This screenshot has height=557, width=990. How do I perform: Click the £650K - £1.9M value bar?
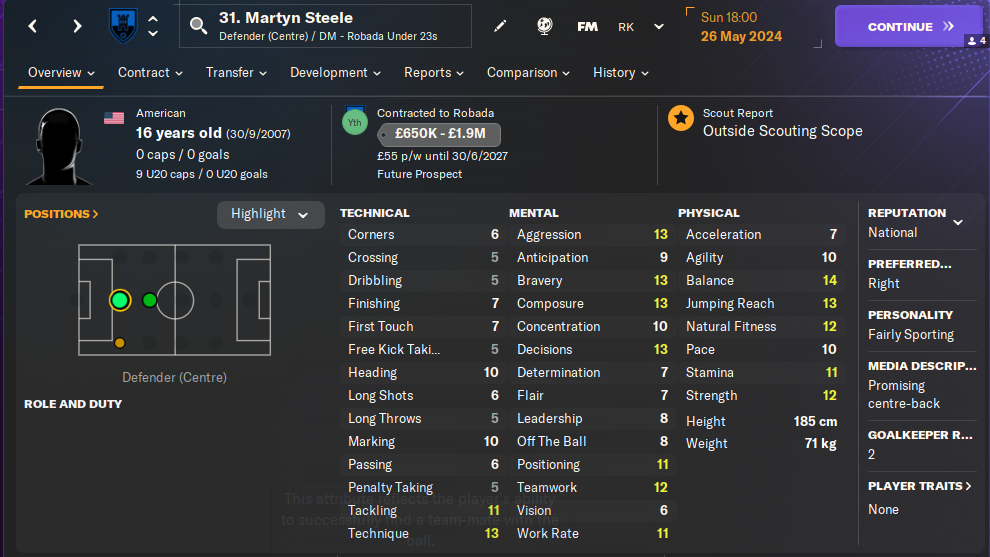pyautogui.click(x=438, y=135)
